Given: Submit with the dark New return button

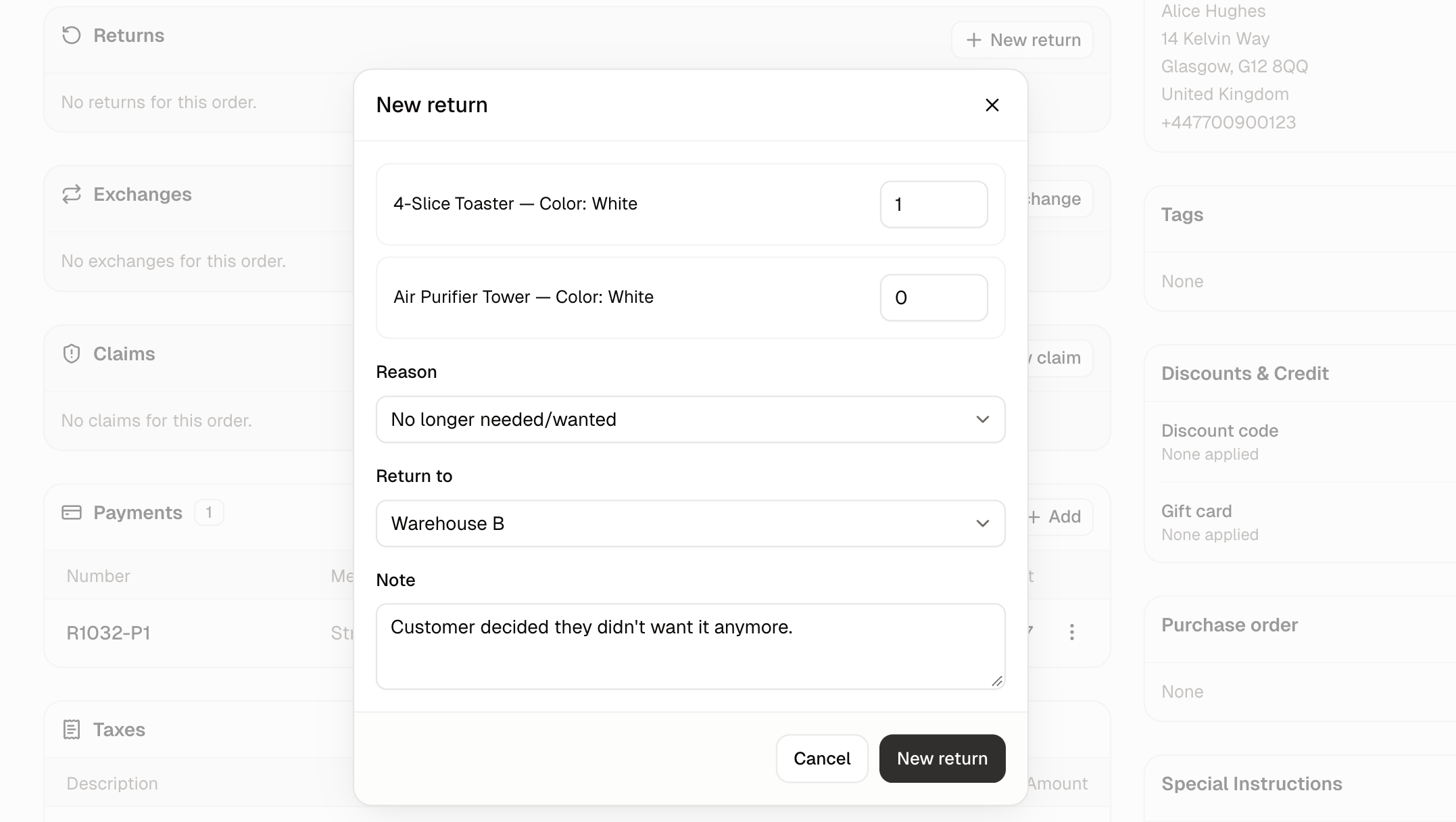Looking at the screenshot, I should pos(942,758).
